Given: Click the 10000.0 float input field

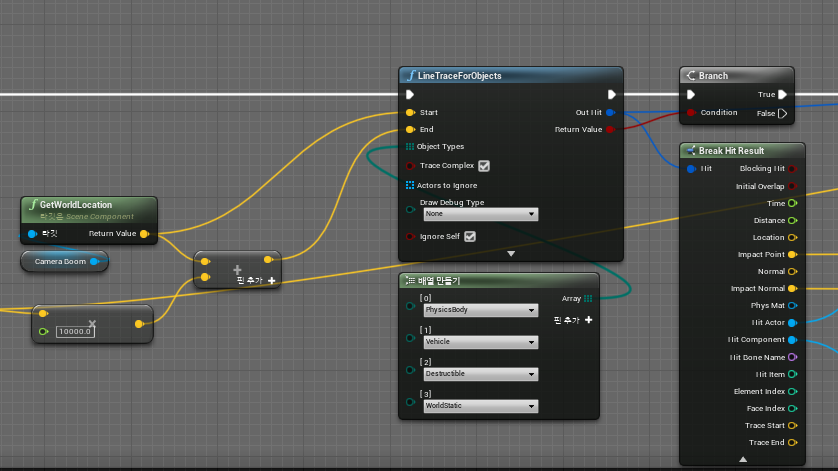Looking at the screenshot, I should tap(75, 331).
